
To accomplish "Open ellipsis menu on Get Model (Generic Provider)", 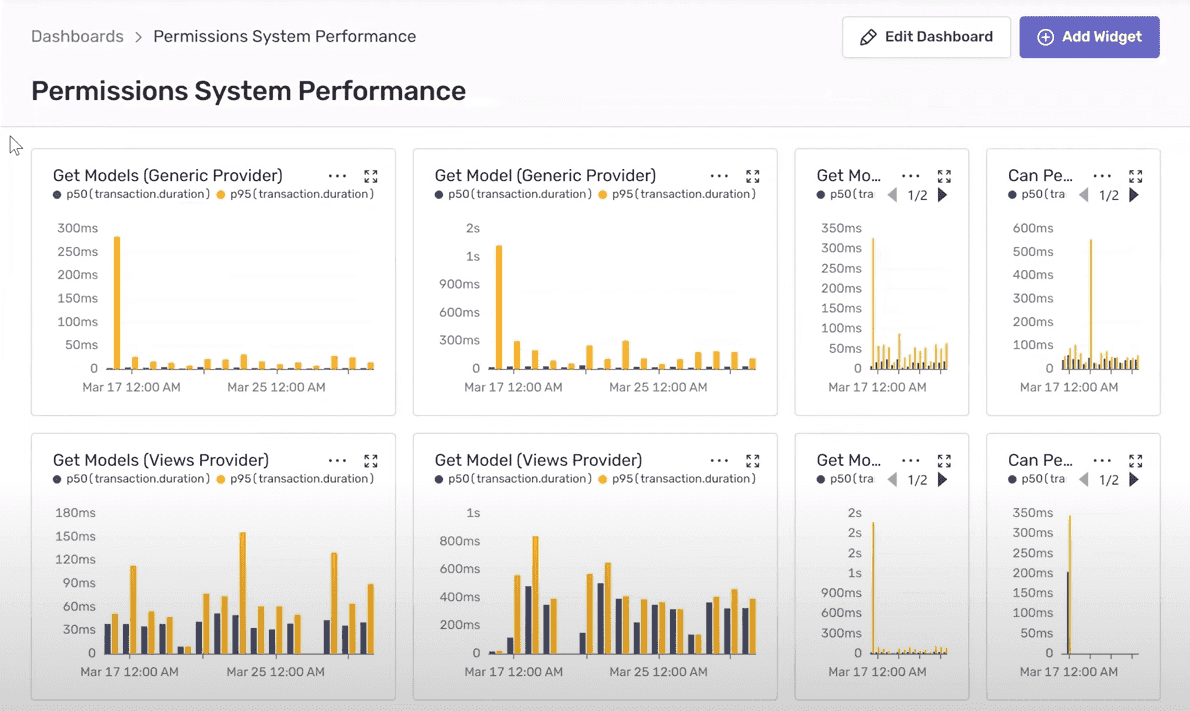I will (719, 176).
